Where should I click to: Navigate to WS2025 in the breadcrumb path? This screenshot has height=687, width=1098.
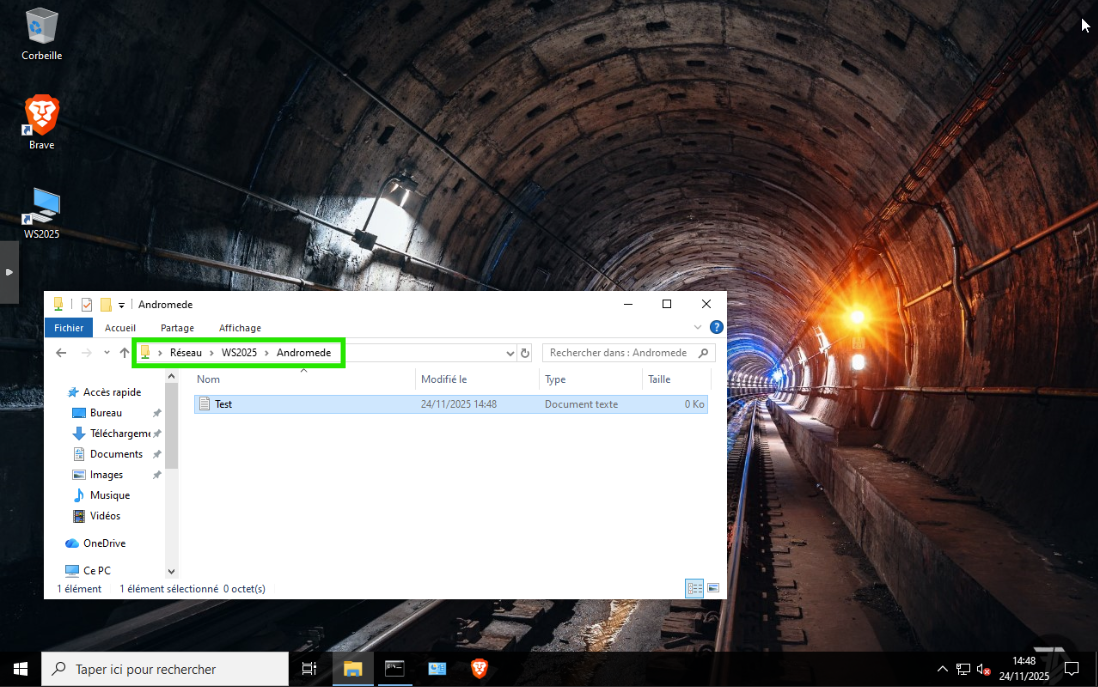[x=239, y=353]
